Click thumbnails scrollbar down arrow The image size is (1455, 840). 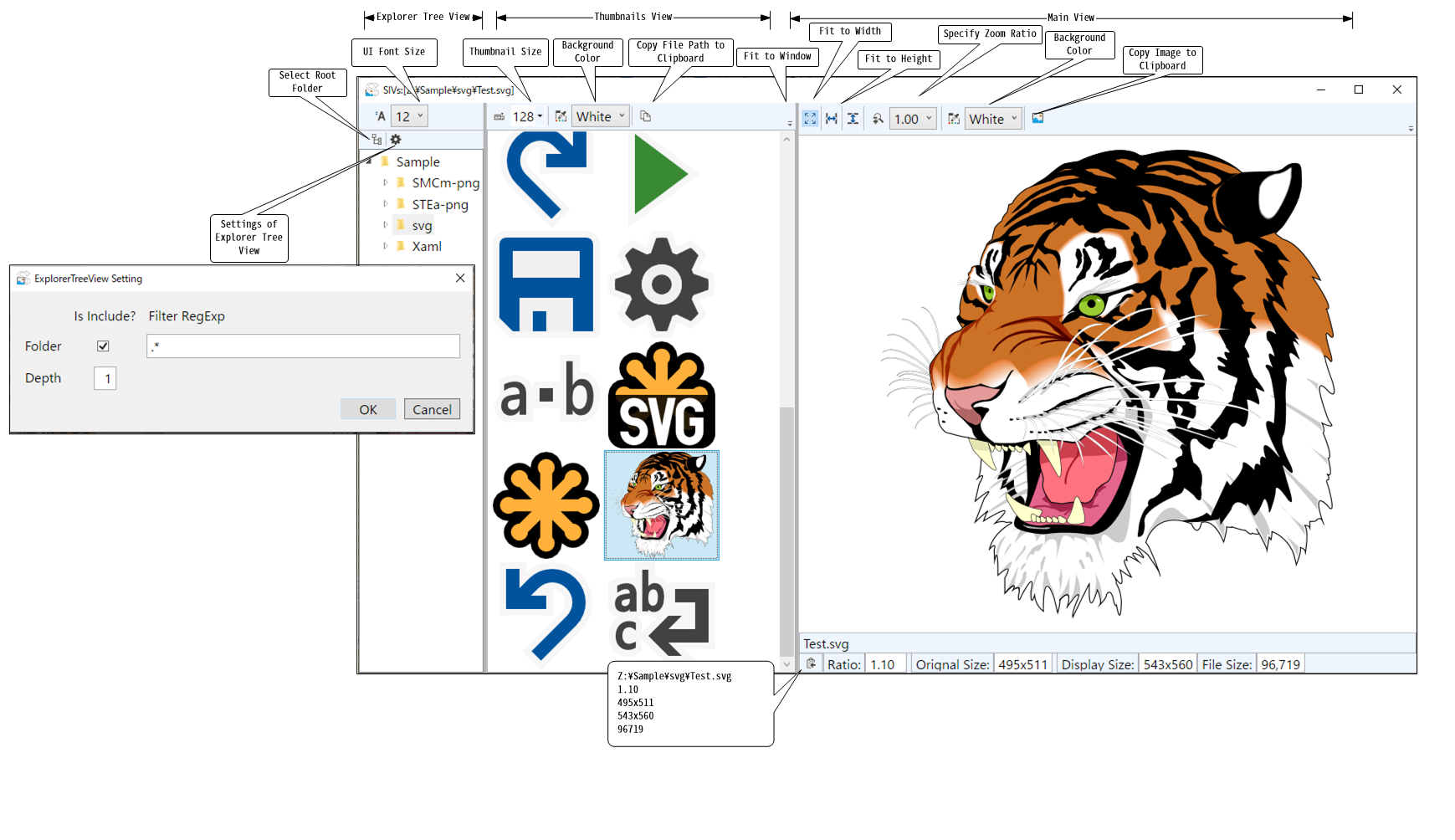(x=786, y=664)
